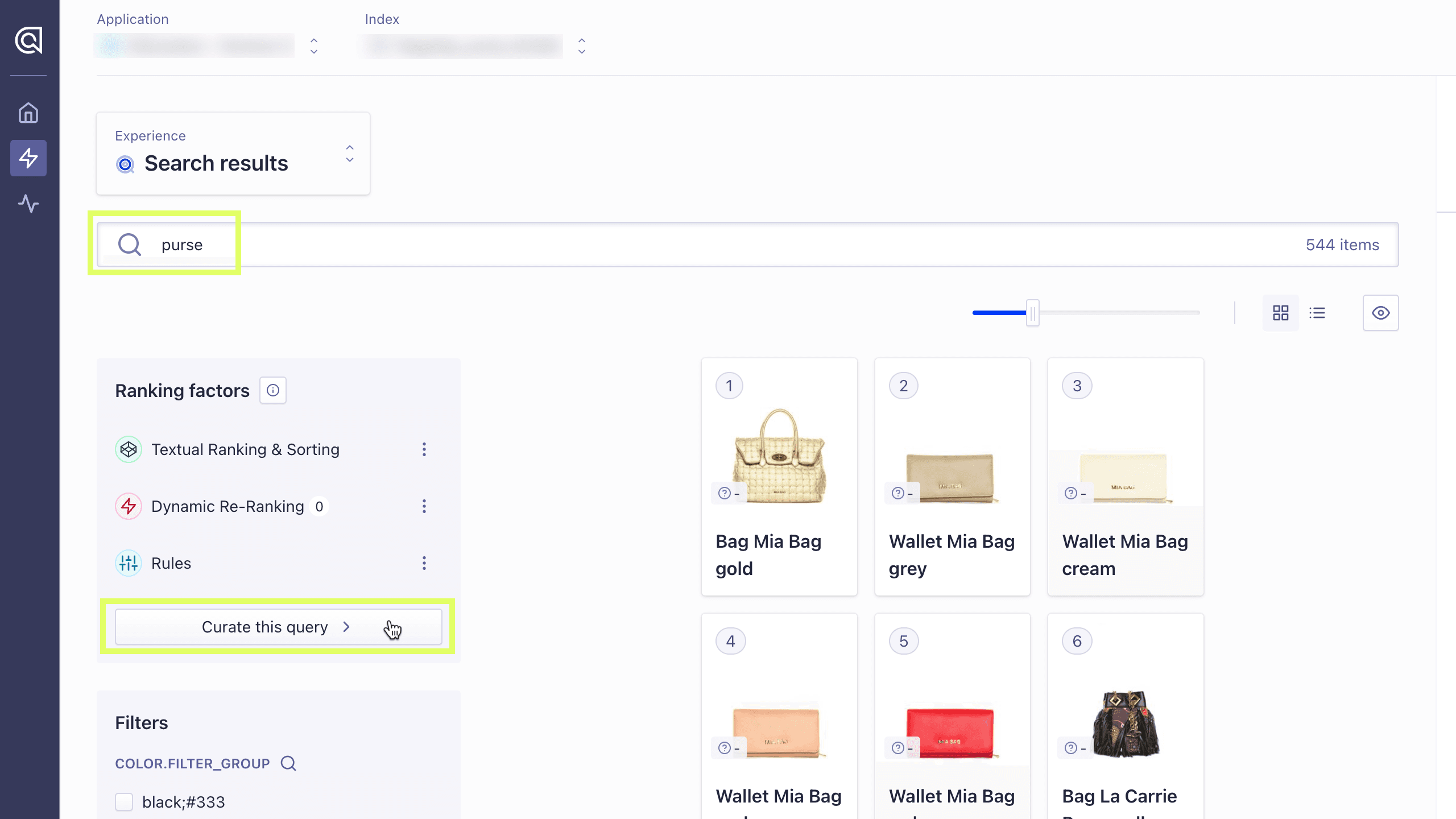The image size is (1456, 819).
Task: Toggle the eye preview button
Action: [x=1381, y=313]
